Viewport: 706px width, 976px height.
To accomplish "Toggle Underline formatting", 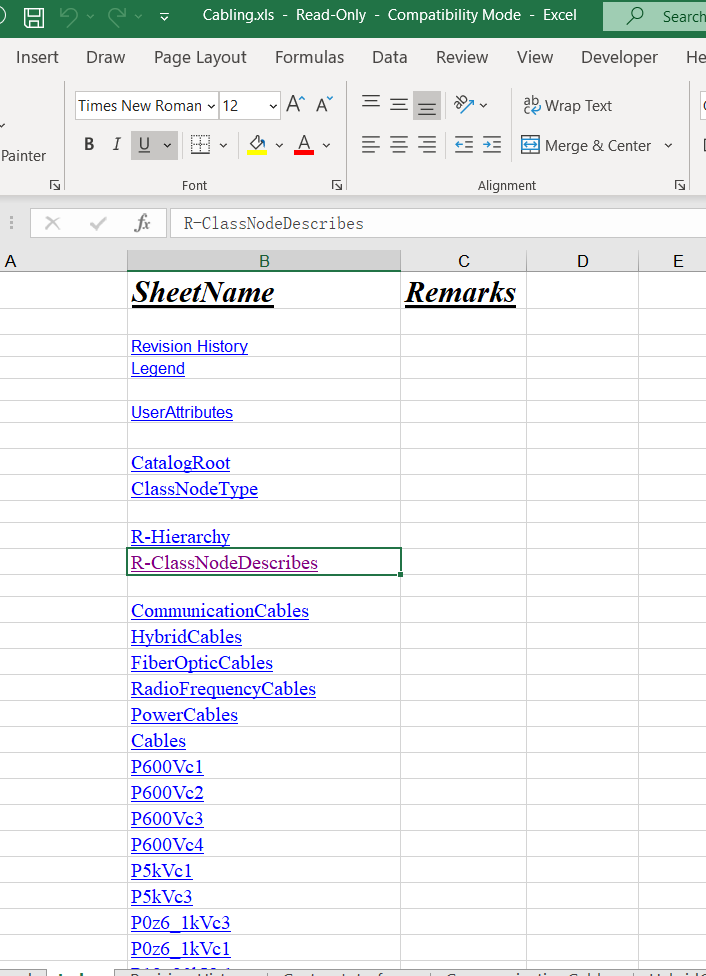I will [144, 145].
